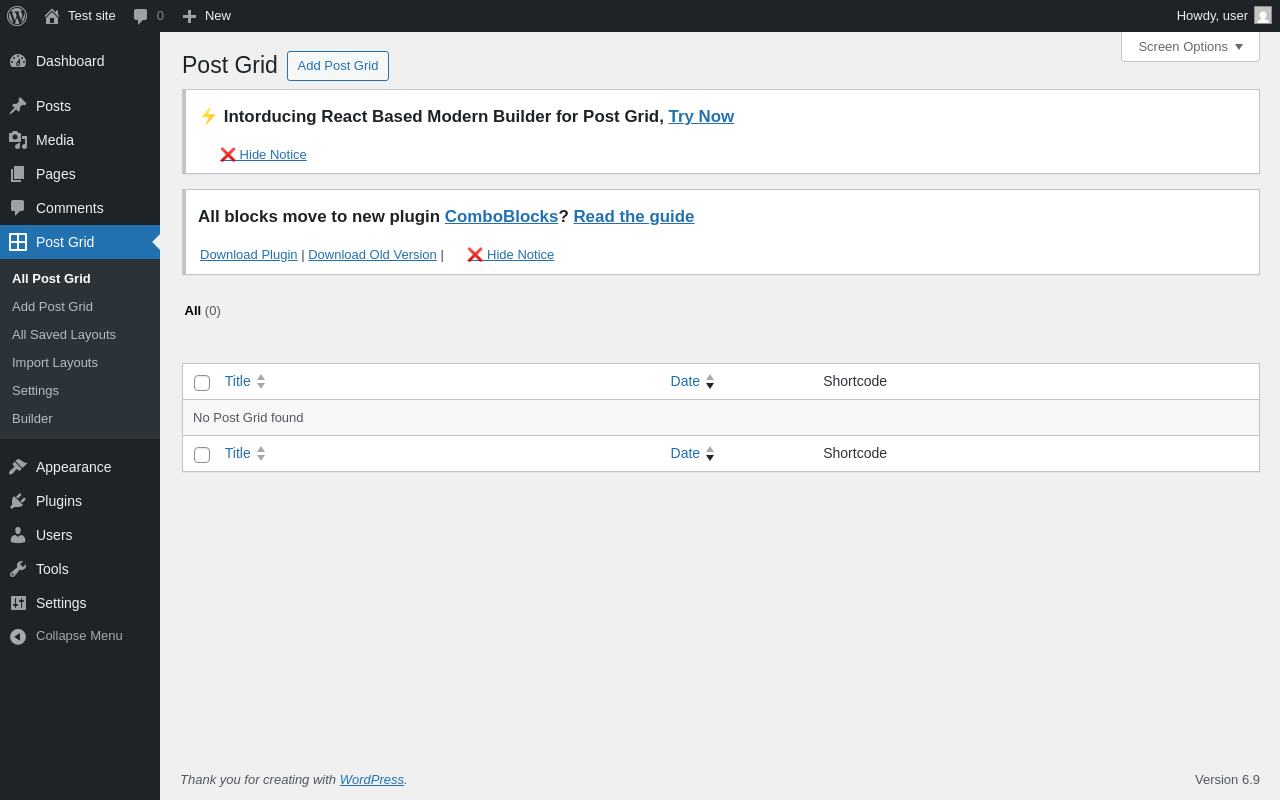This screenshot has width=1280, height=800.
Task: Click the user avatar in admin bar
Action: click(1263, 16)
